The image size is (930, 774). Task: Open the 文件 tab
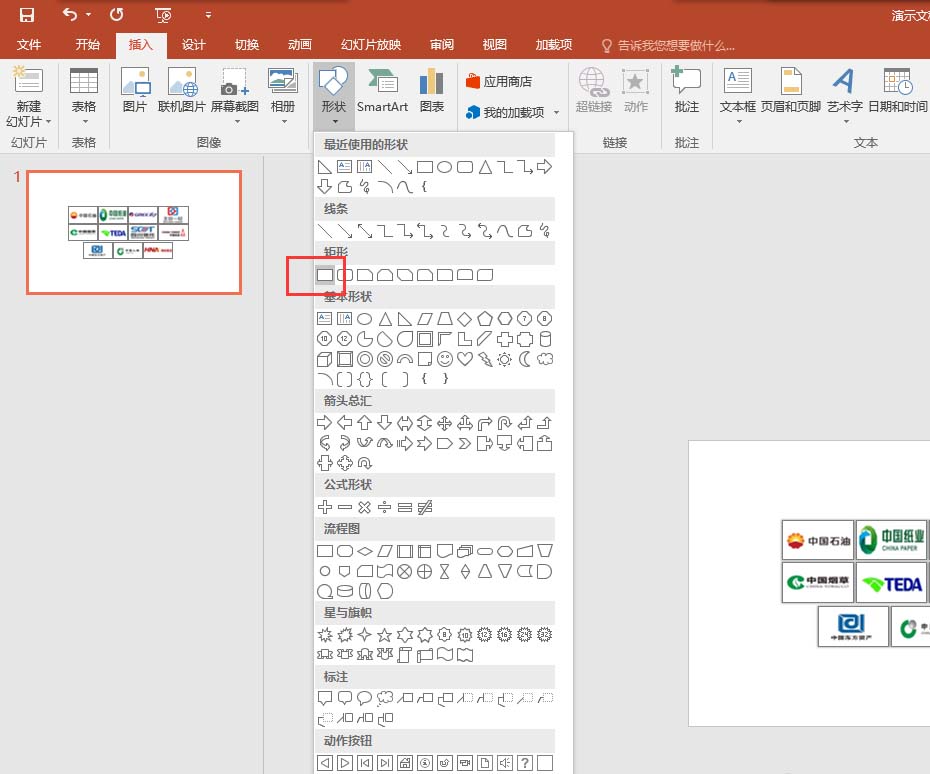coord(28,44)
